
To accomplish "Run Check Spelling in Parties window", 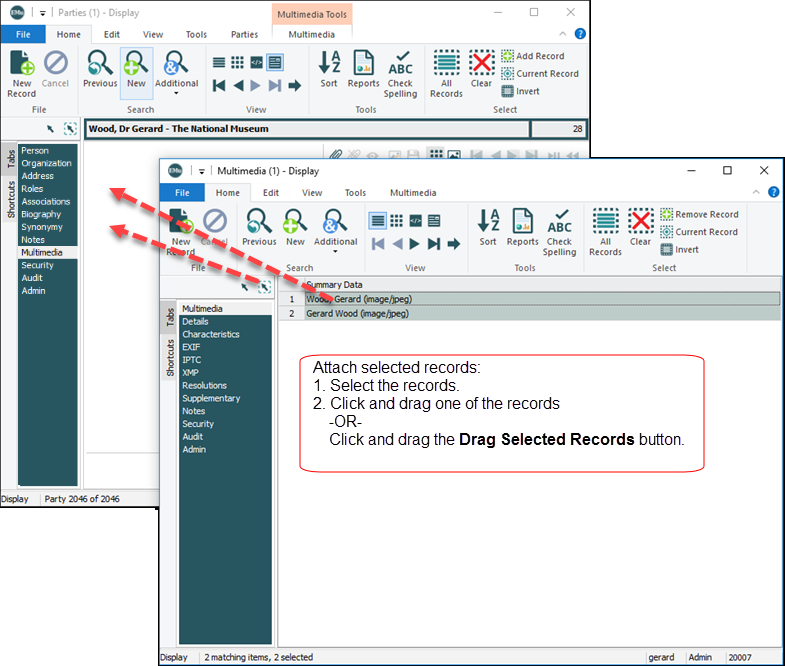I will pos(400,73).
